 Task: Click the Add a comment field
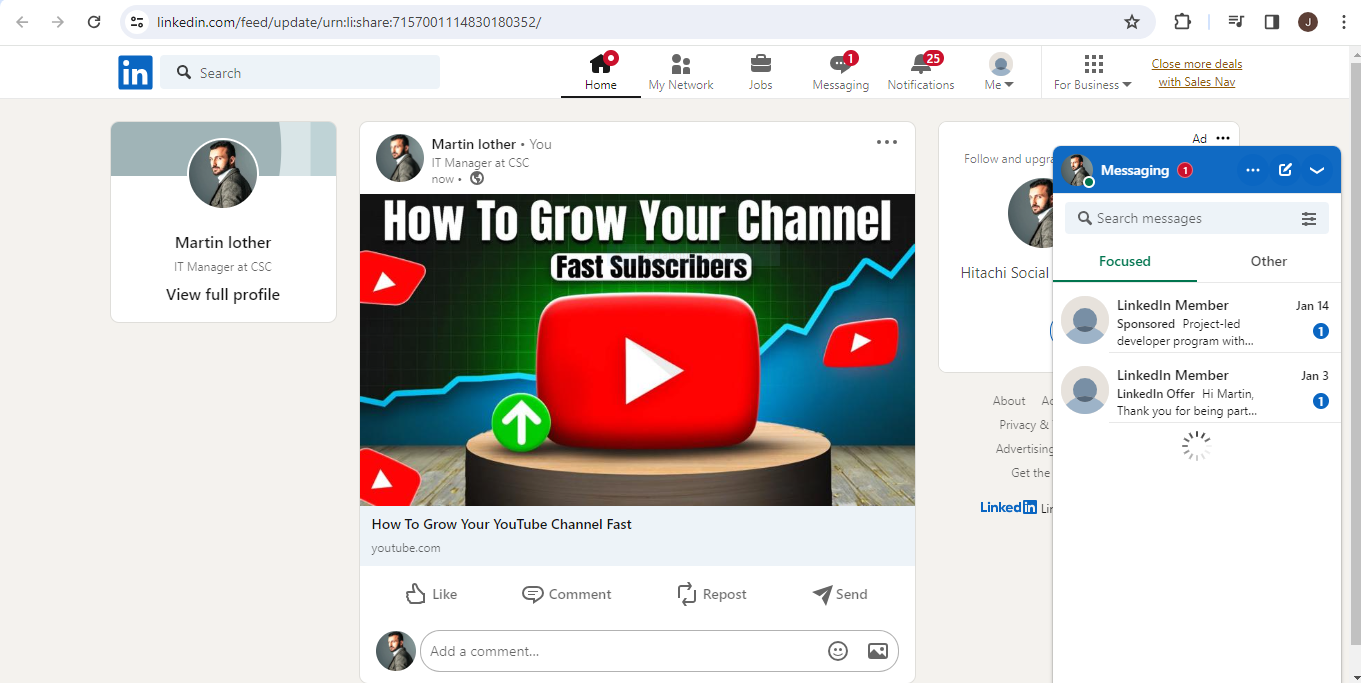(620, 651)
